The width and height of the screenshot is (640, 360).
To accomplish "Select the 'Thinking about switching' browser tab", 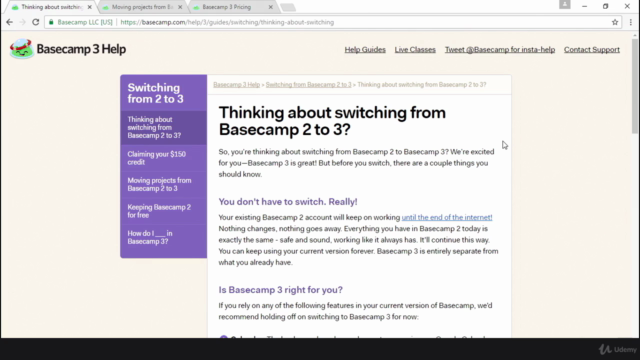I will pyautogui.click(x=52, y=7).
